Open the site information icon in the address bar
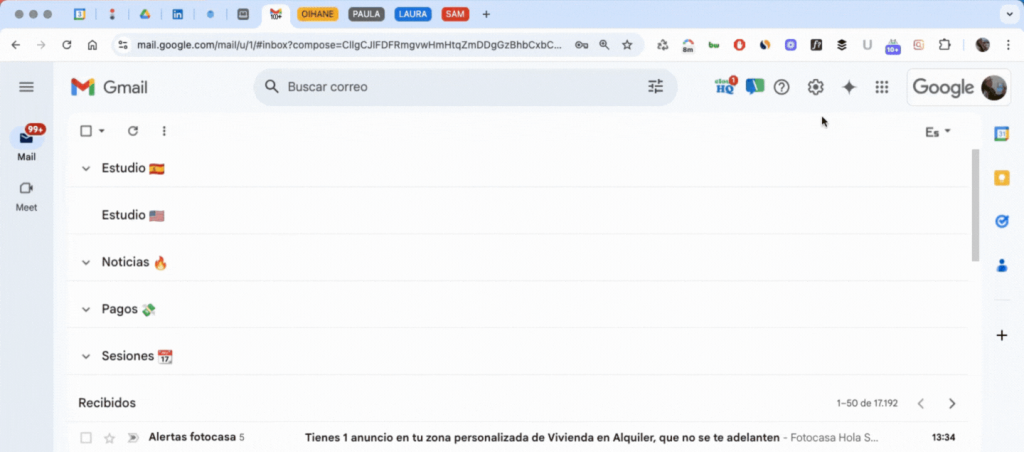This screenshot has height=452, width=1024. tap(122, 45)
